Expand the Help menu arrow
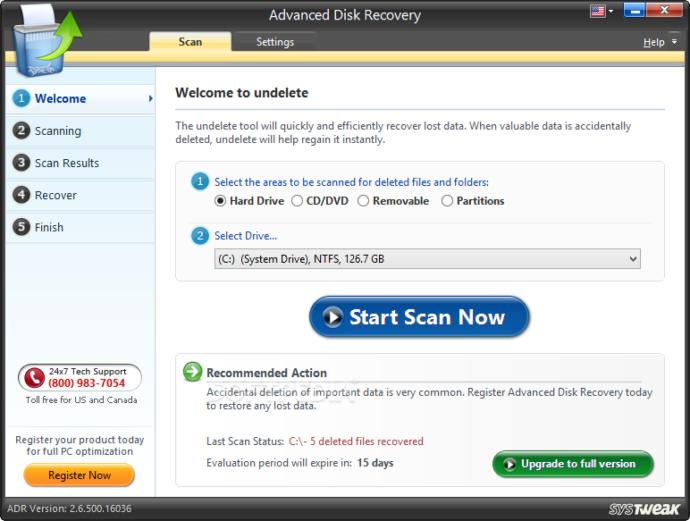The width and height of the screenshot is (690, 521). click(674, 42)
